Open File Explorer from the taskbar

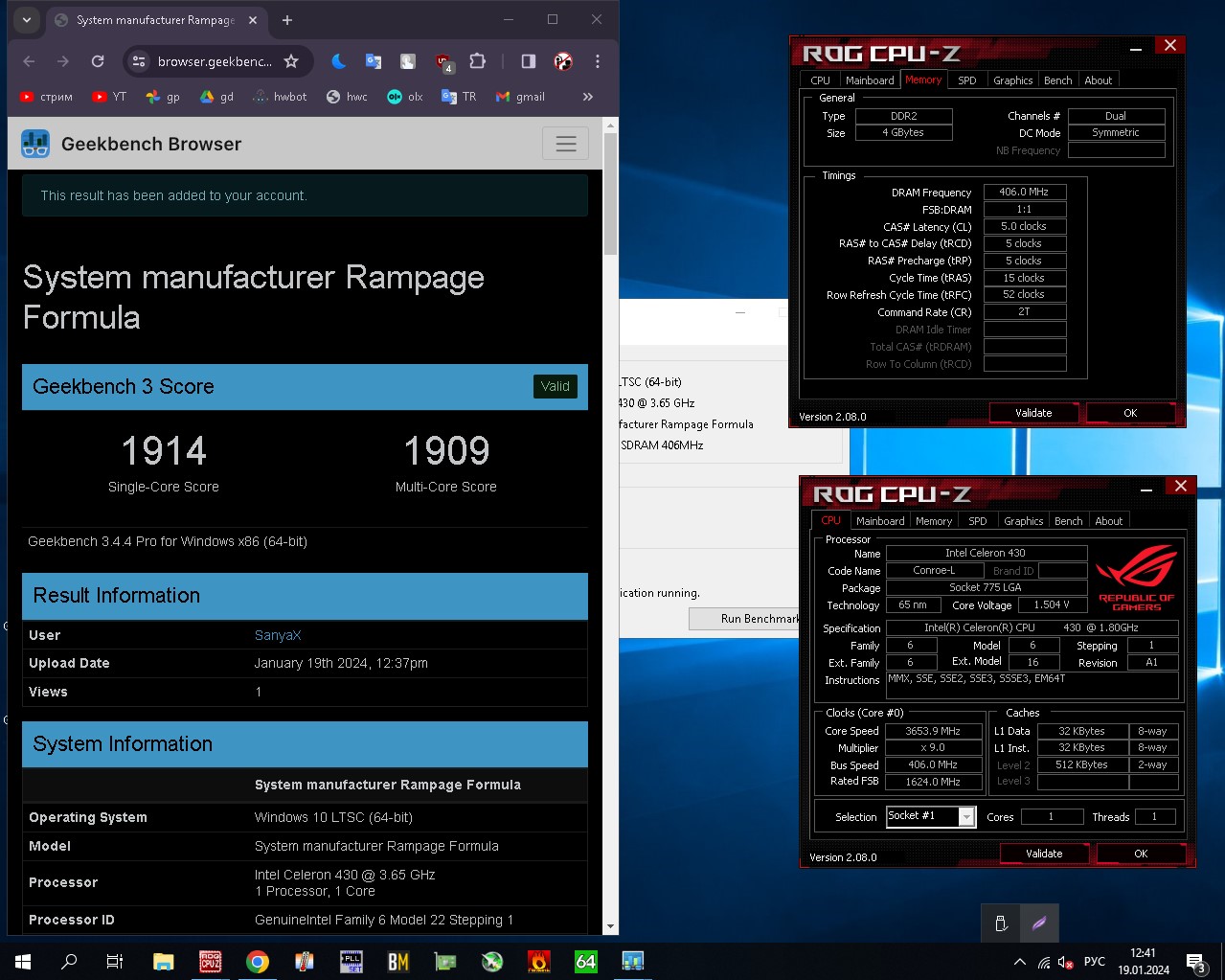point(163,961)
